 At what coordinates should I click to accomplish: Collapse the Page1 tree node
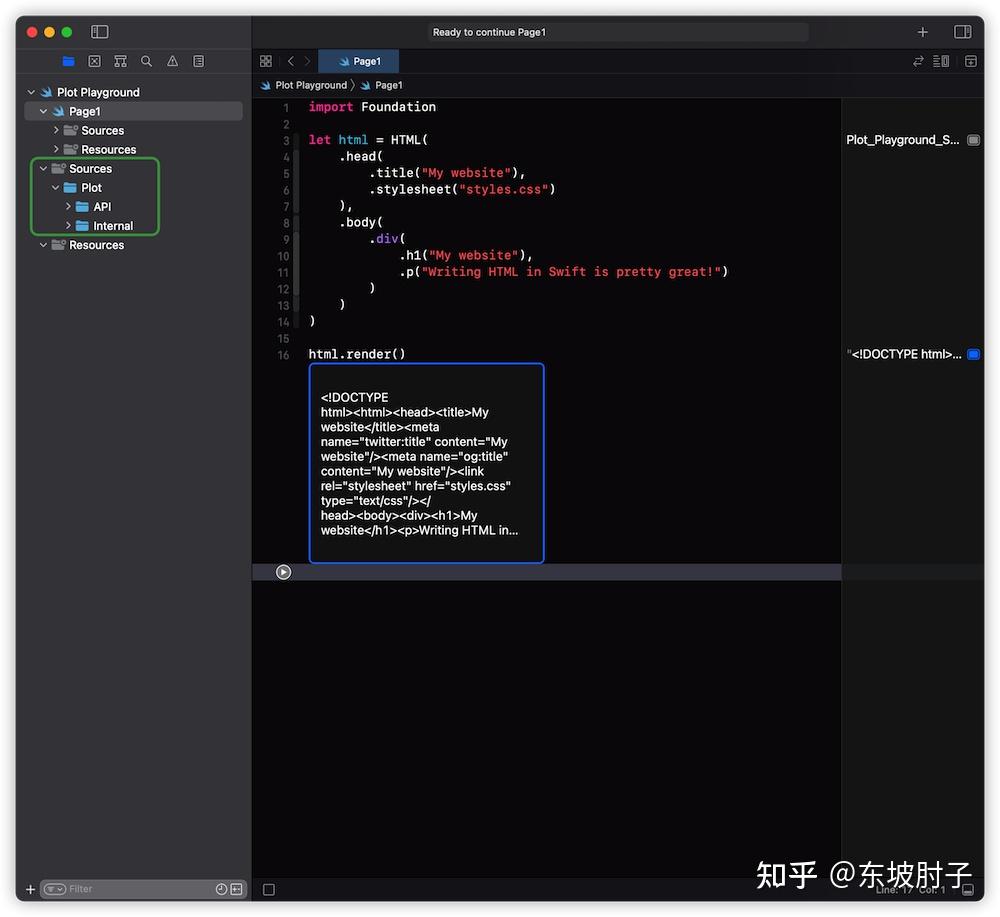tap(43, 112)
